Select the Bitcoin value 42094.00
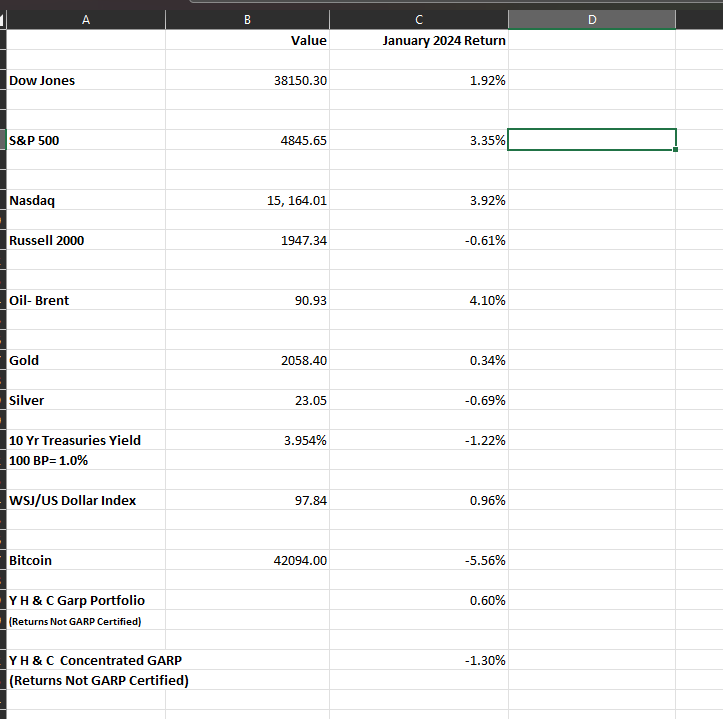This screenshot has height=719, width=723. pos(248,560)
